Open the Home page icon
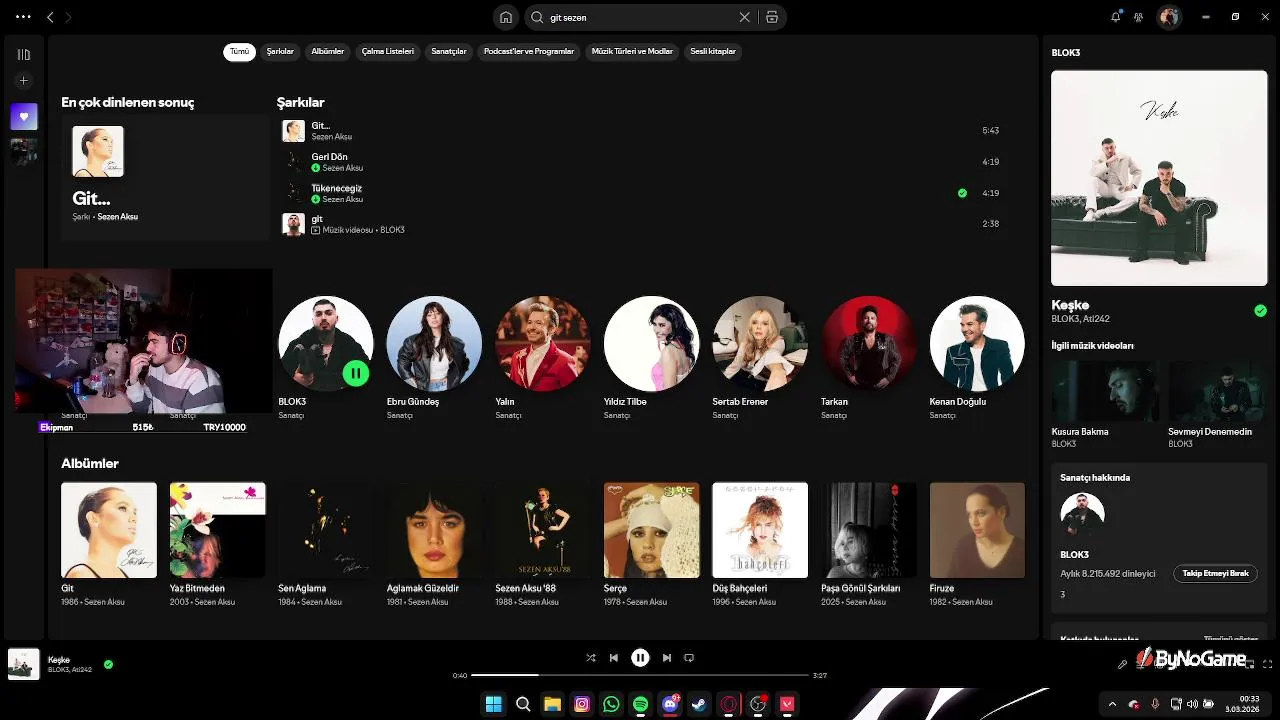This screenshot has width=1280, height=720. (506, 17)
